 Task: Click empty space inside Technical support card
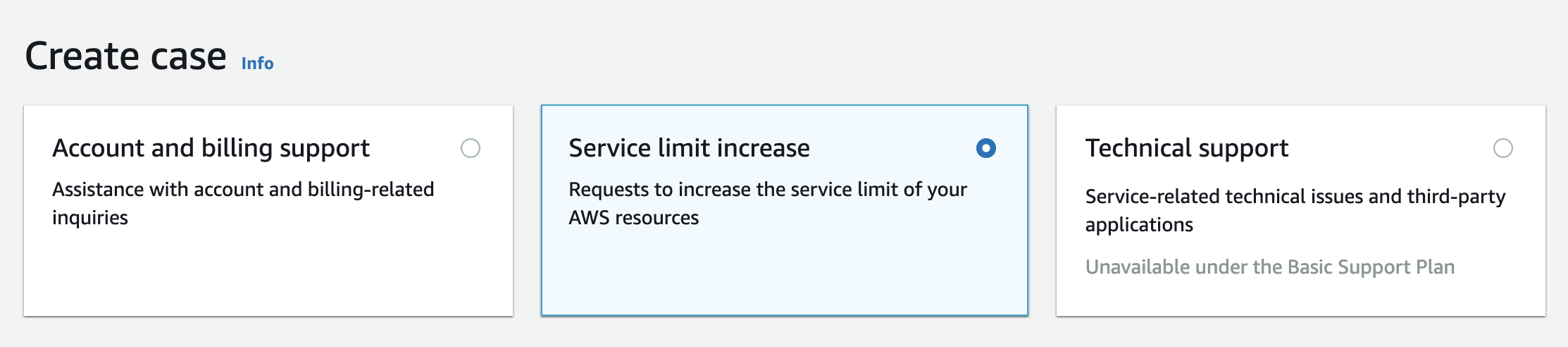[1300, 296]
